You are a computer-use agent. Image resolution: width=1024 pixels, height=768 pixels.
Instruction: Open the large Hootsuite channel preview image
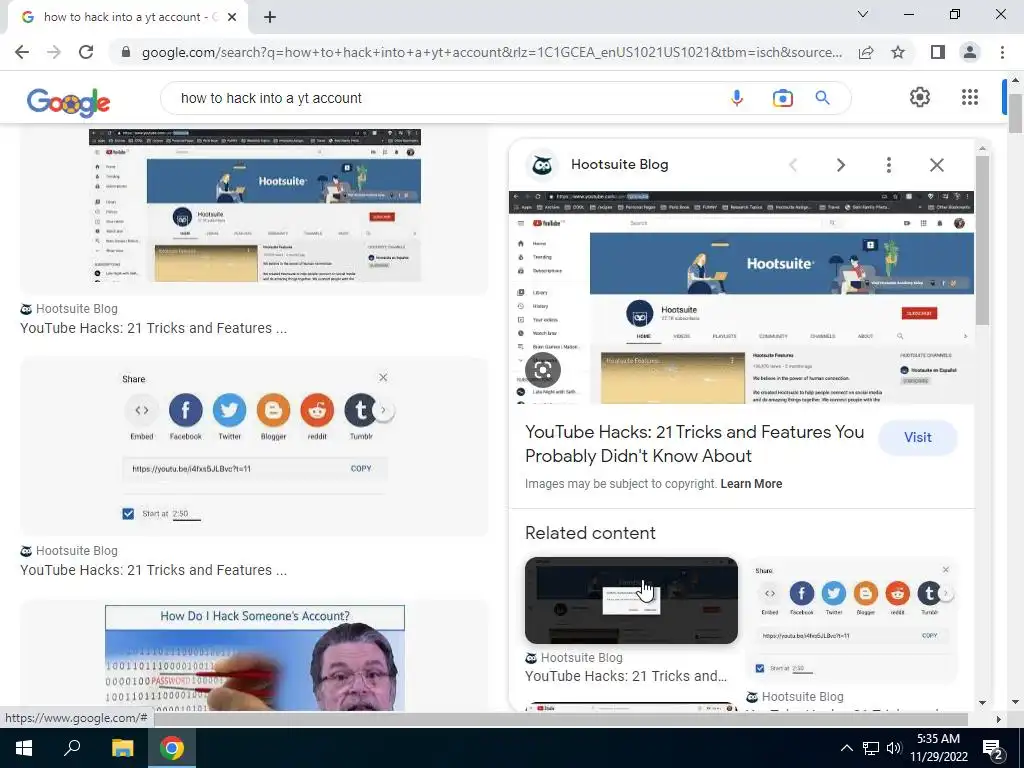click(741, 298)
